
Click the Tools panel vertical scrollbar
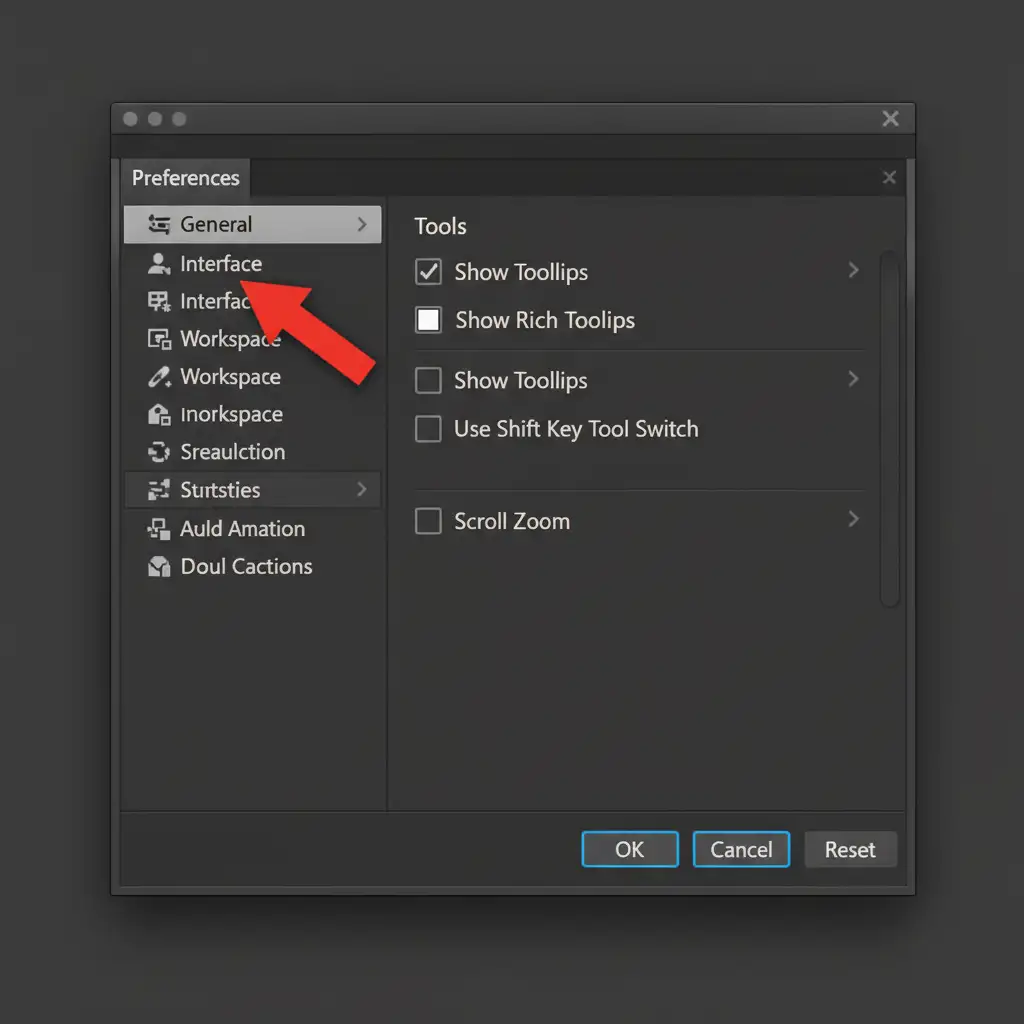(x=889, y=430)
